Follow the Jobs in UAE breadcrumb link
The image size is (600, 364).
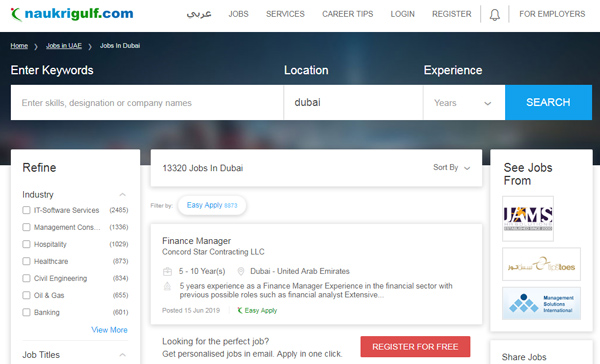coord(64,46)
